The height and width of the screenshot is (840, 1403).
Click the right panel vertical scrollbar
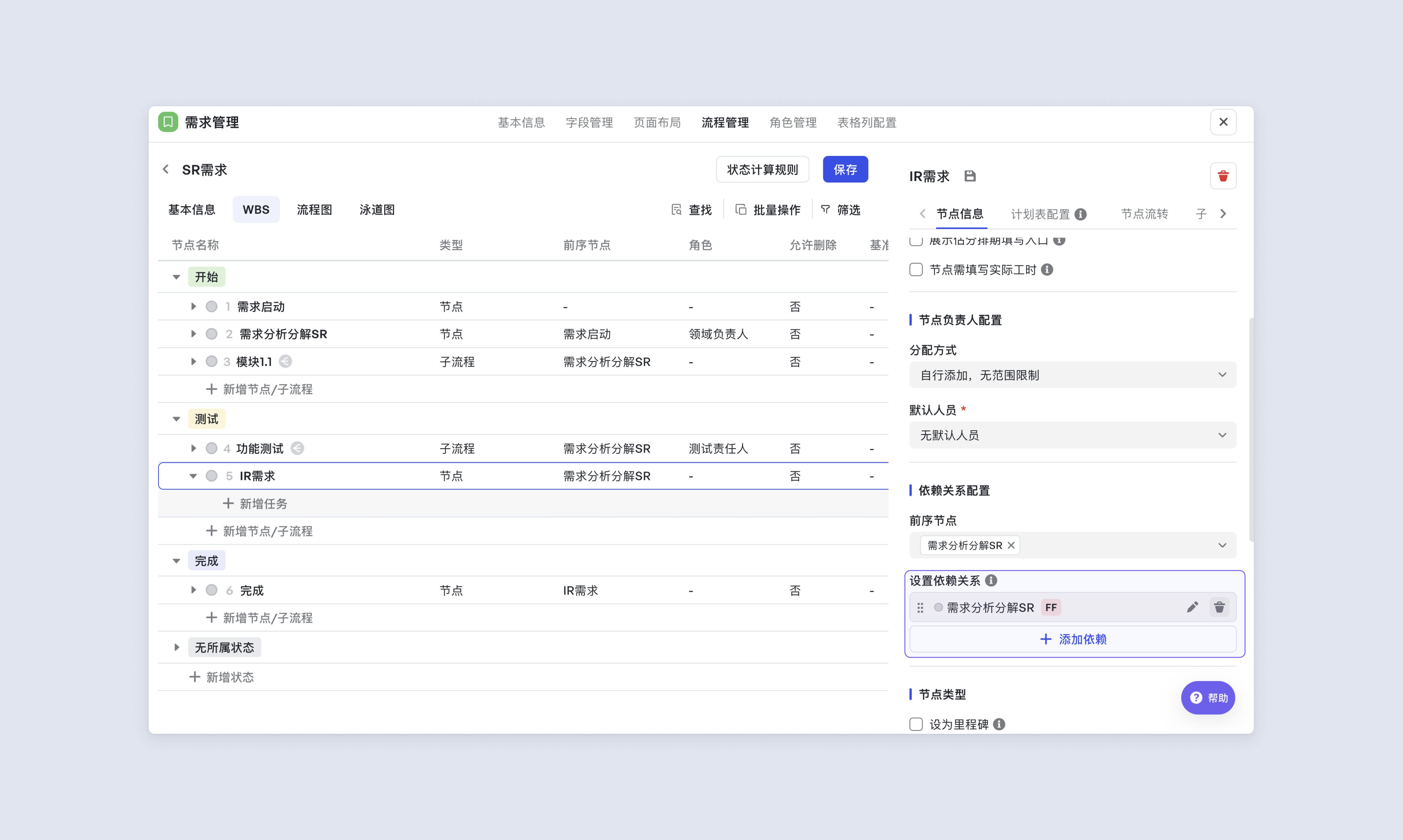[1251, 429]
